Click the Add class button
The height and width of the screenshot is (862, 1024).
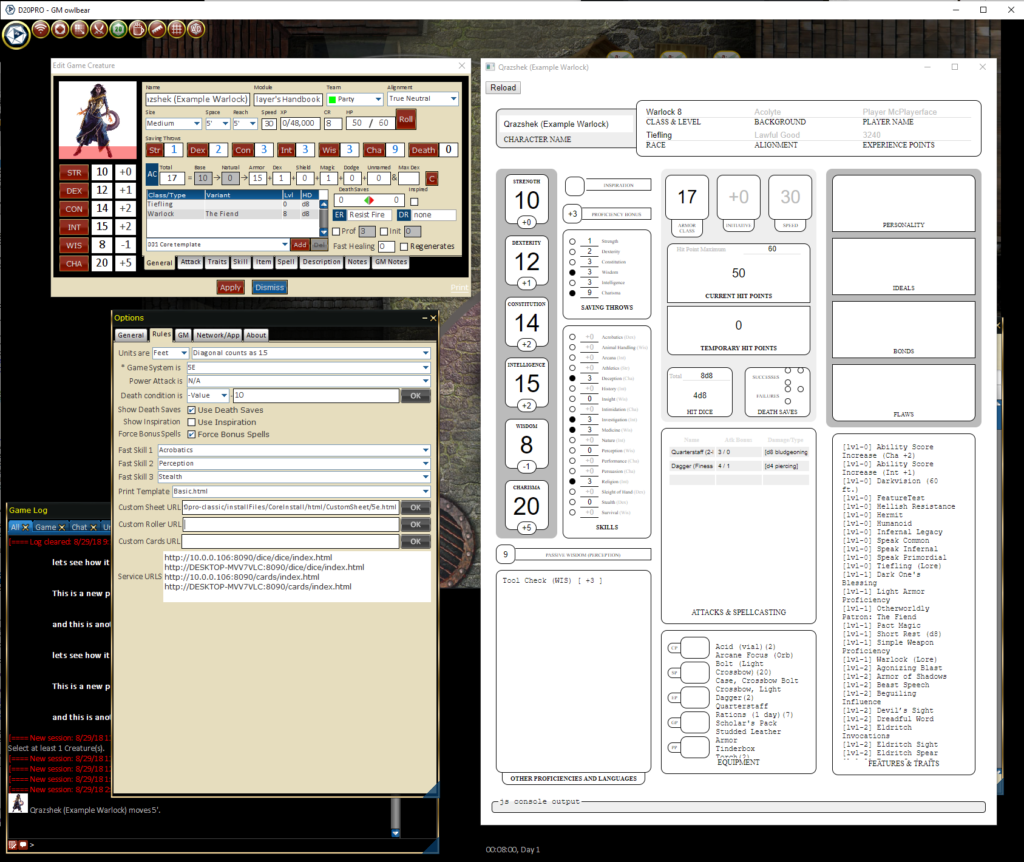(300, 244)
